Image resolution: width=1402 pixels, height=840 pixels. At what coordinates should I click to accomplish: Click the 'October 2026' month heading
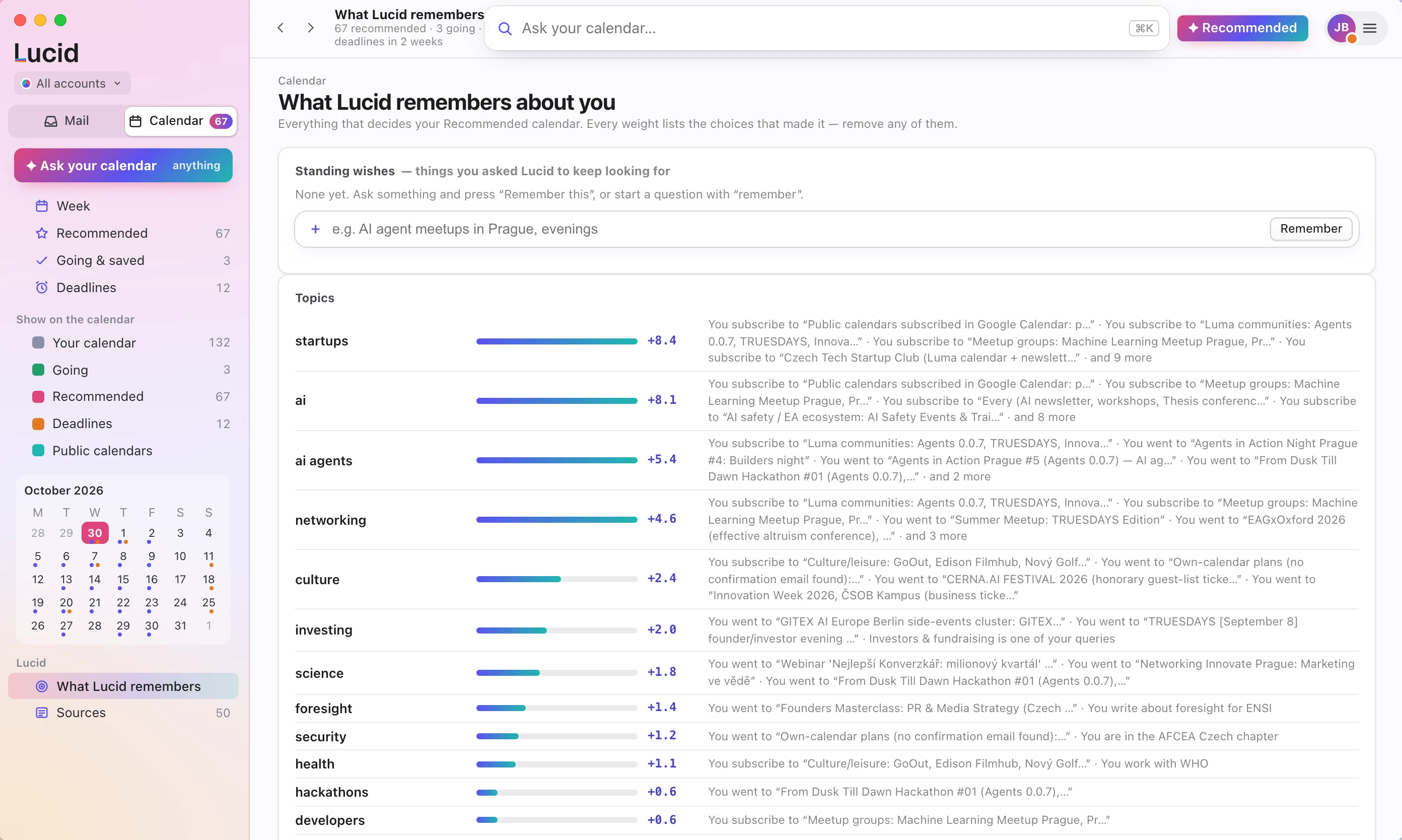[64, 490]
